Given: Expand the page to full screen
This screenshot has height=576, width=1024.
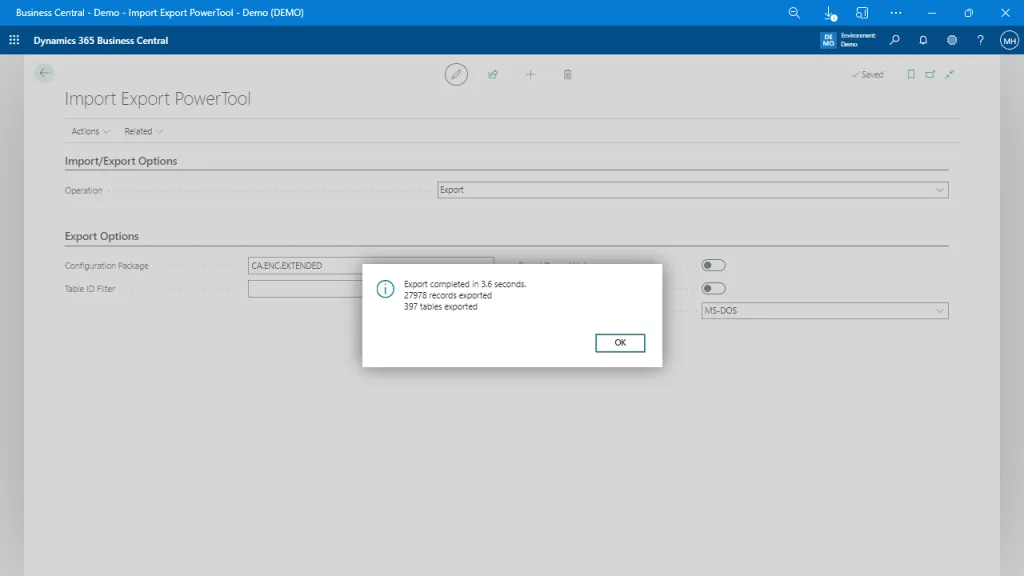Looking at the screenshot, I should coord(949,74).
